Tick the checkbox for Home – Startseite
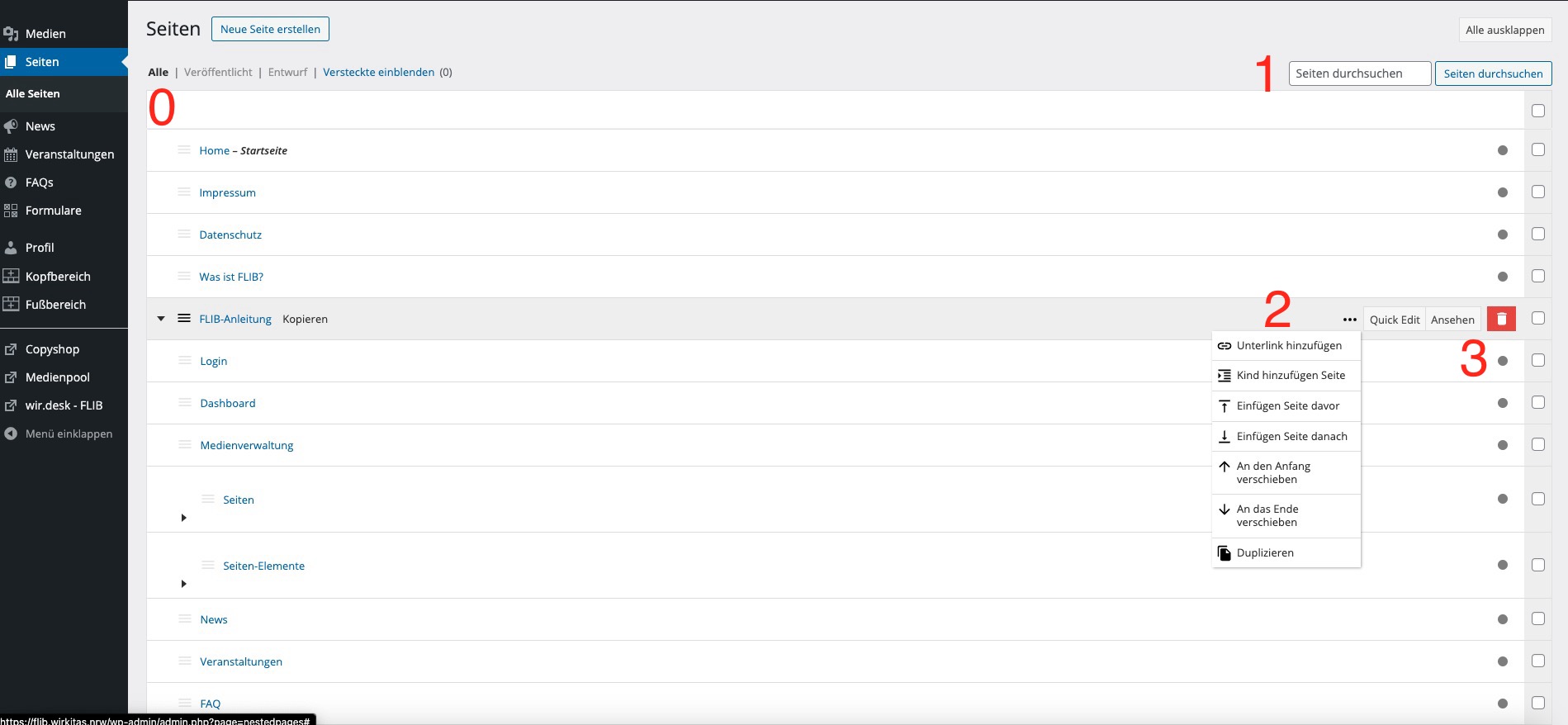Image resolution: width=1568 pixels, height=725 pixels. pyautogui.click(x=1537, y=149)
